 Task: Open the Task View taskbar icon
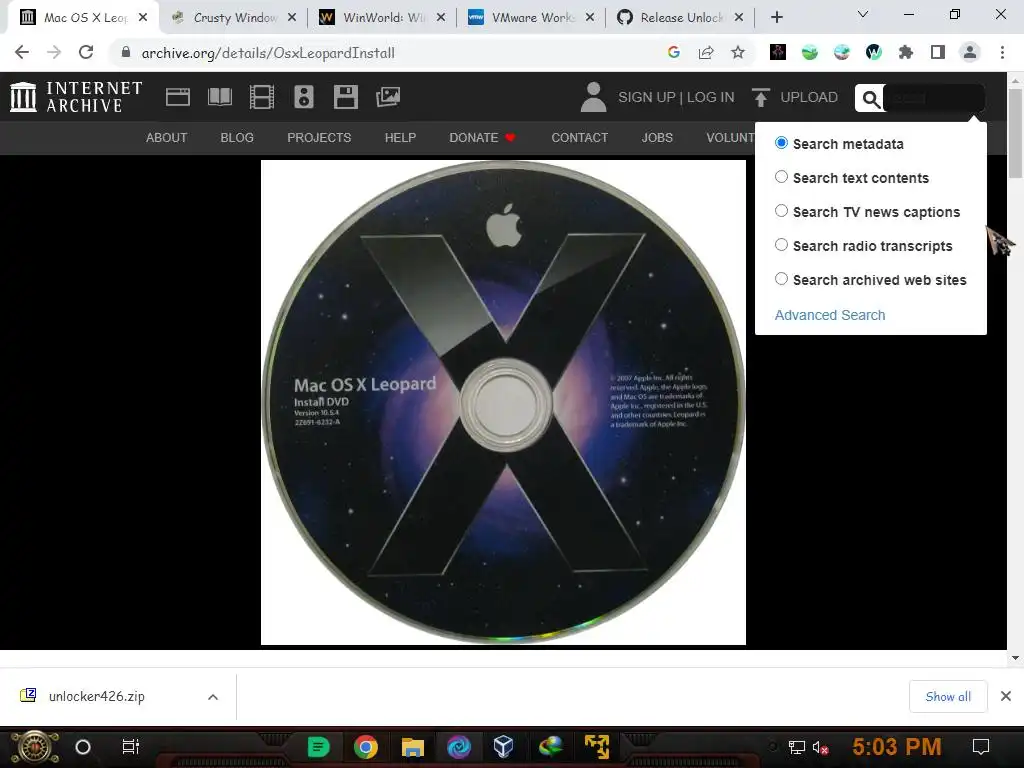click(x=131, y=746)
